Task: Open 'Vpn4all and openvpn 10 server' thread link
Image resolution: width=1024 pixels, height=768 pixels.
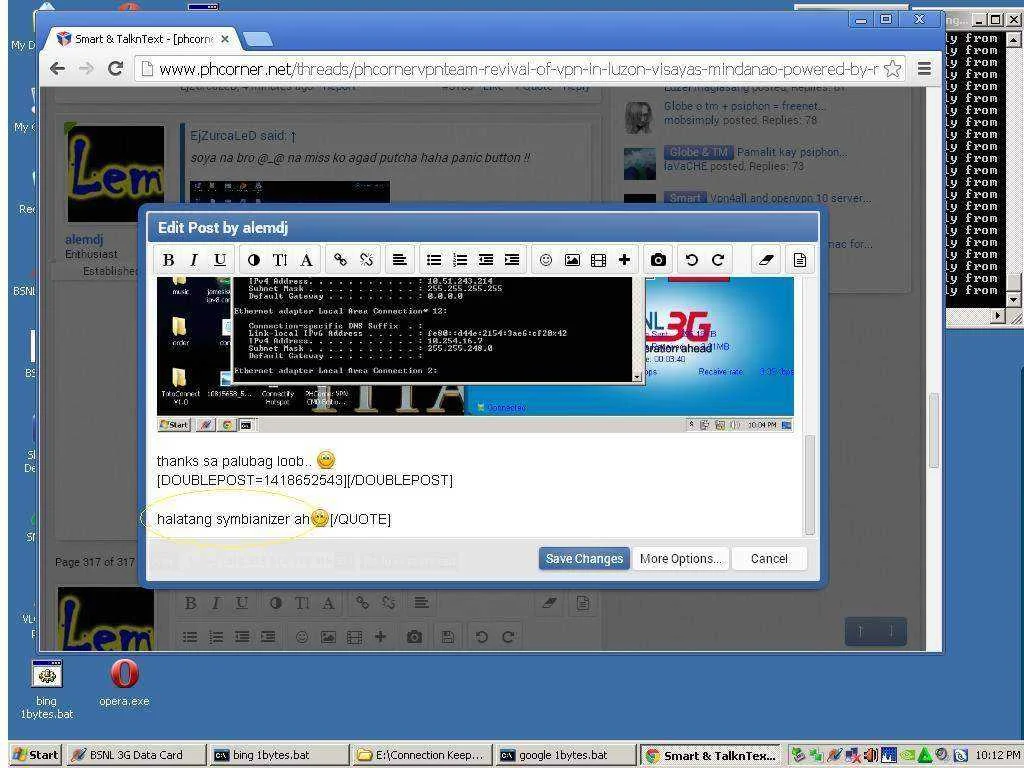Action: click(790, 198)
